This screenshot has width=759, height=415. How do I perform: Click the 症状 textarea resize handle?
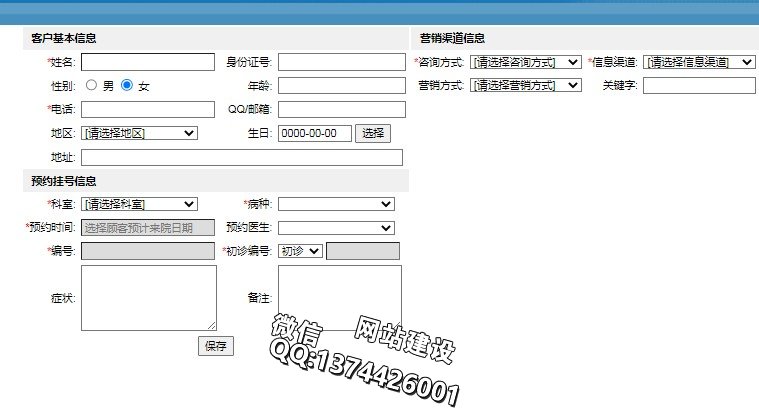212,326
